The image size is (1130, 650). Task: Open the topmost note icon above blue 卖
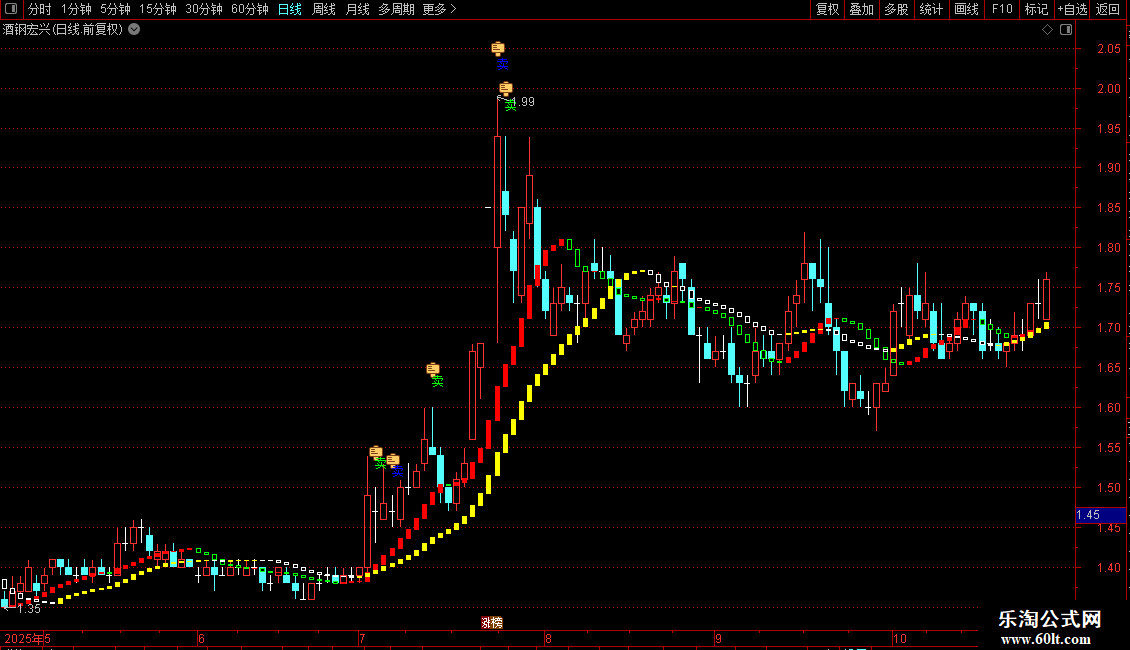point(498,48)
